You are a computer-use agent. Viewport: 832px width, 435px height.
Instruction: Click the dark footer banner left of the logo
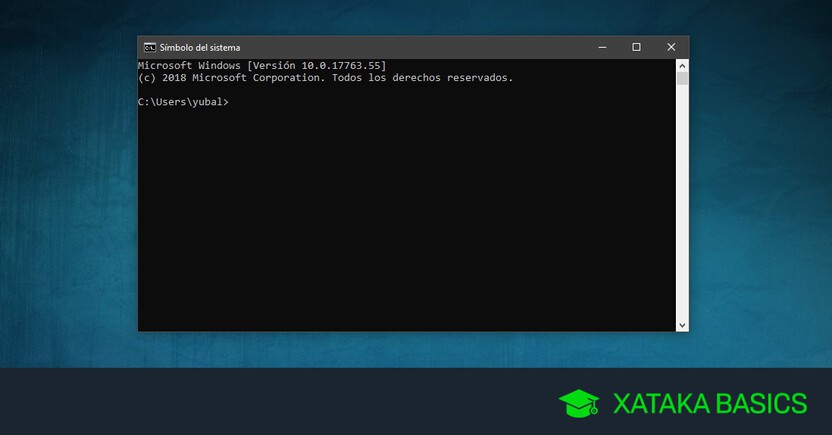(x=250, y=402)
